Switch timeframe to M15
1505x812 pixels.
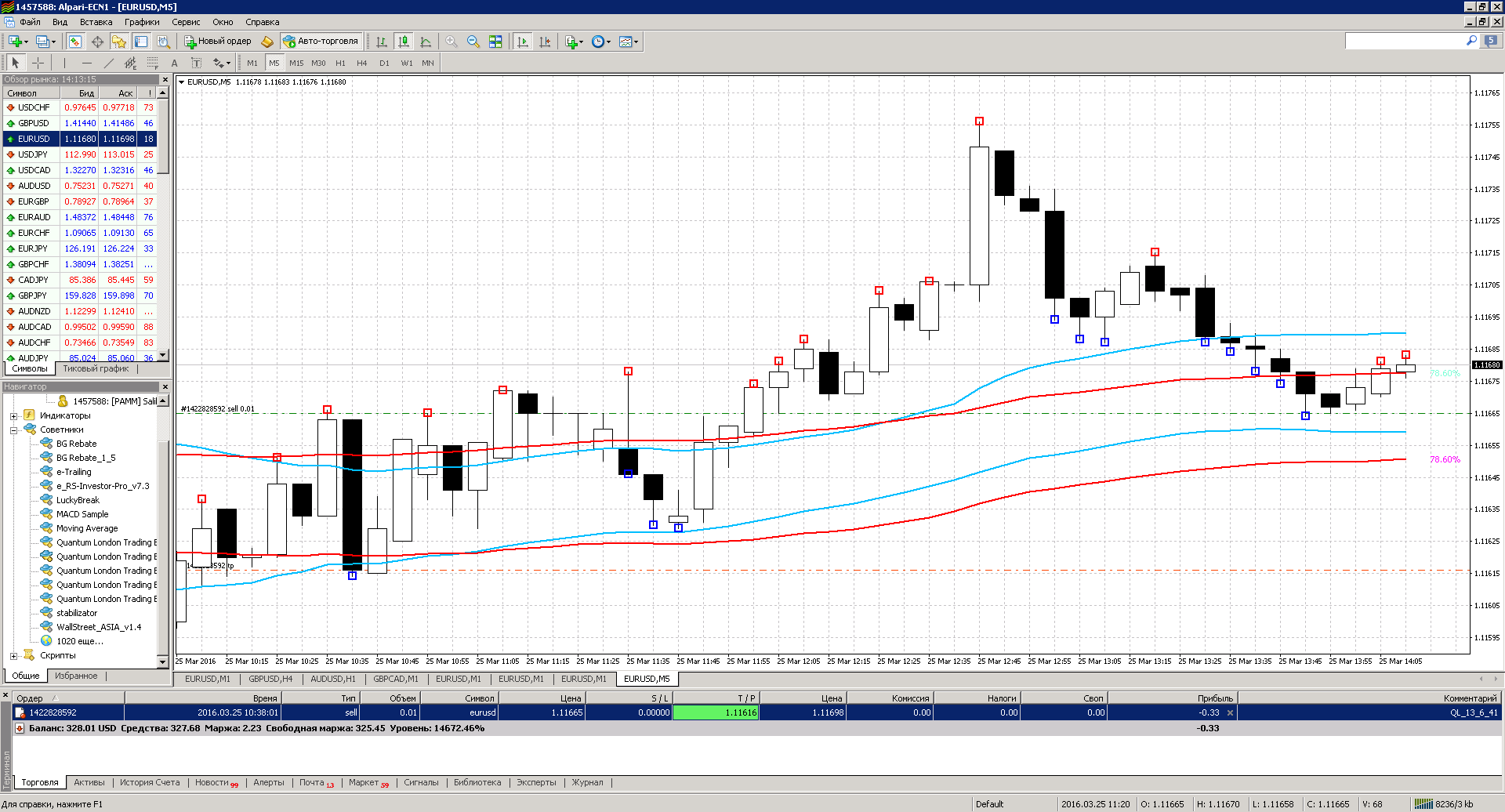tap(296, 63)
